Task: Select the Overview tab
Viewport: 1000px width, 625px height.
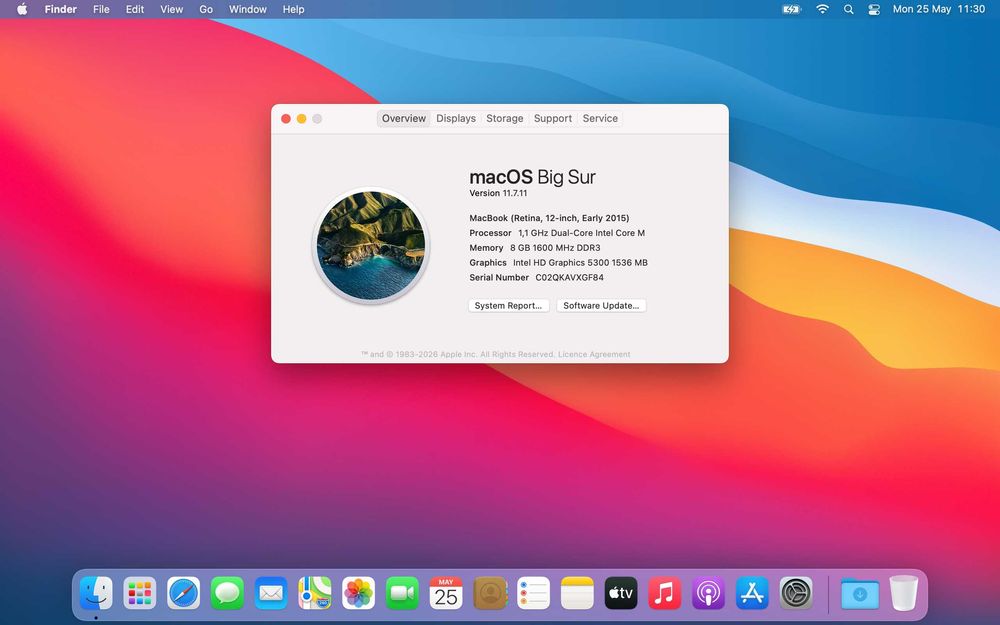Action: 404,118
